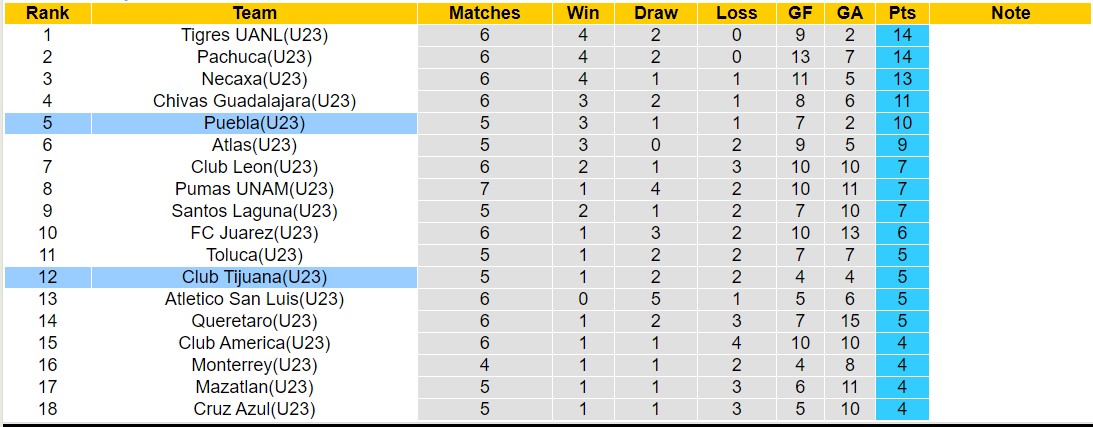
Task: Click the highlighted Puebla(U23) row
Action: coord(254,123)
